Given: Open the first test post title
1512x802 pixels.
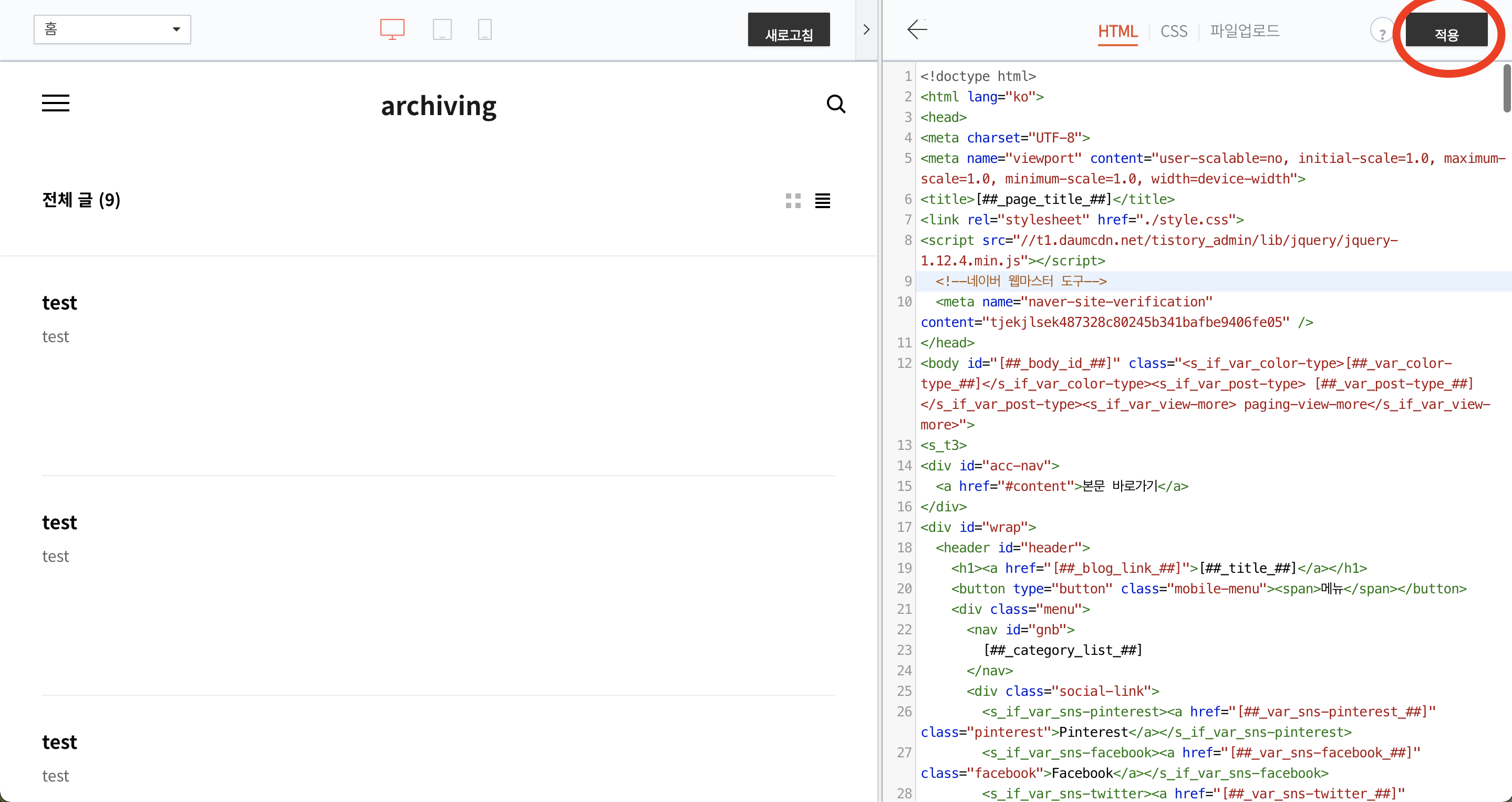Looking at the screenshot, I should (x=59, y=302).
